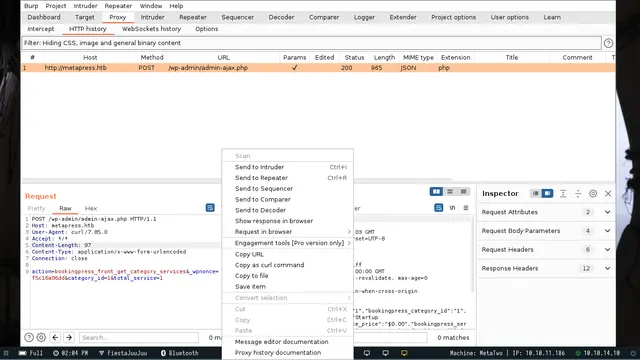Dock Inspector to the right side
Image resolution: width=640 pixels, height=360 pixels.
pos(547,193)
